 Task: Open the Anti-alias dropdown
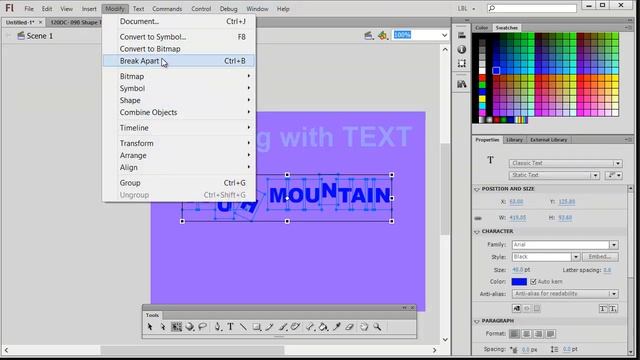point(565,294)
